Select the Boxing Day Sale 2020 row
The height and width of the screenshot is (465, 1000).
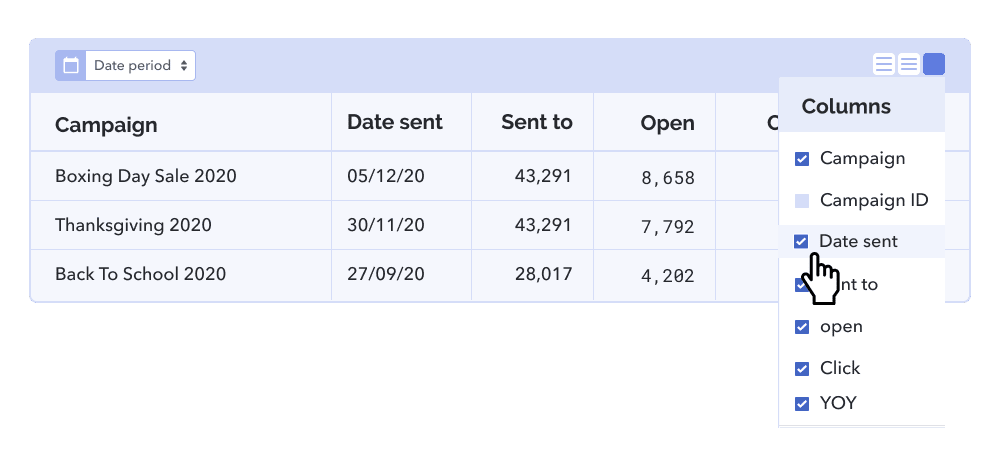pyautogui.click(x=146, y=176)
